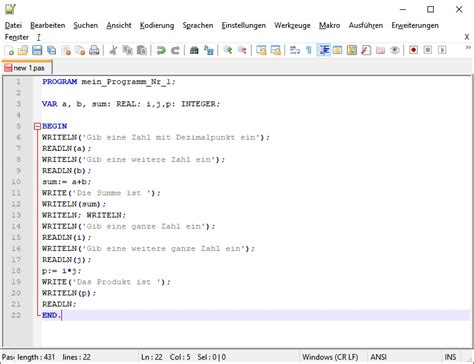Screen dimensions: 474x364
Task: Expand the toolbar overflow chevron
Action: point(468,48)
